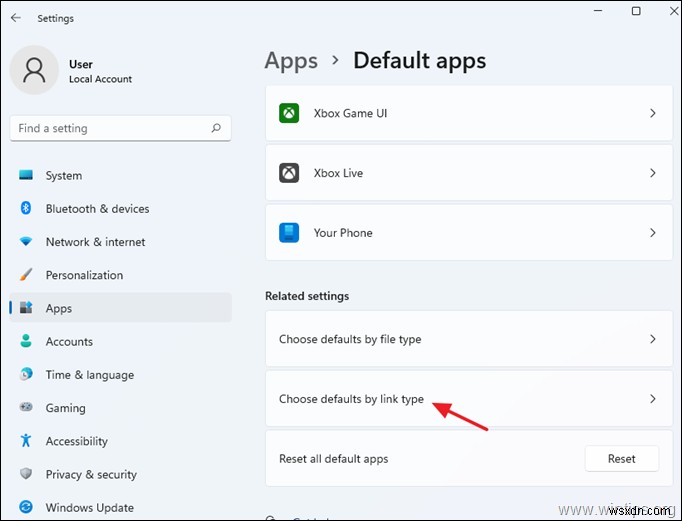Go to Accessibility settings
Viewport: 682px width, 521px height.
pyautogui.click(x=120, y=441)
